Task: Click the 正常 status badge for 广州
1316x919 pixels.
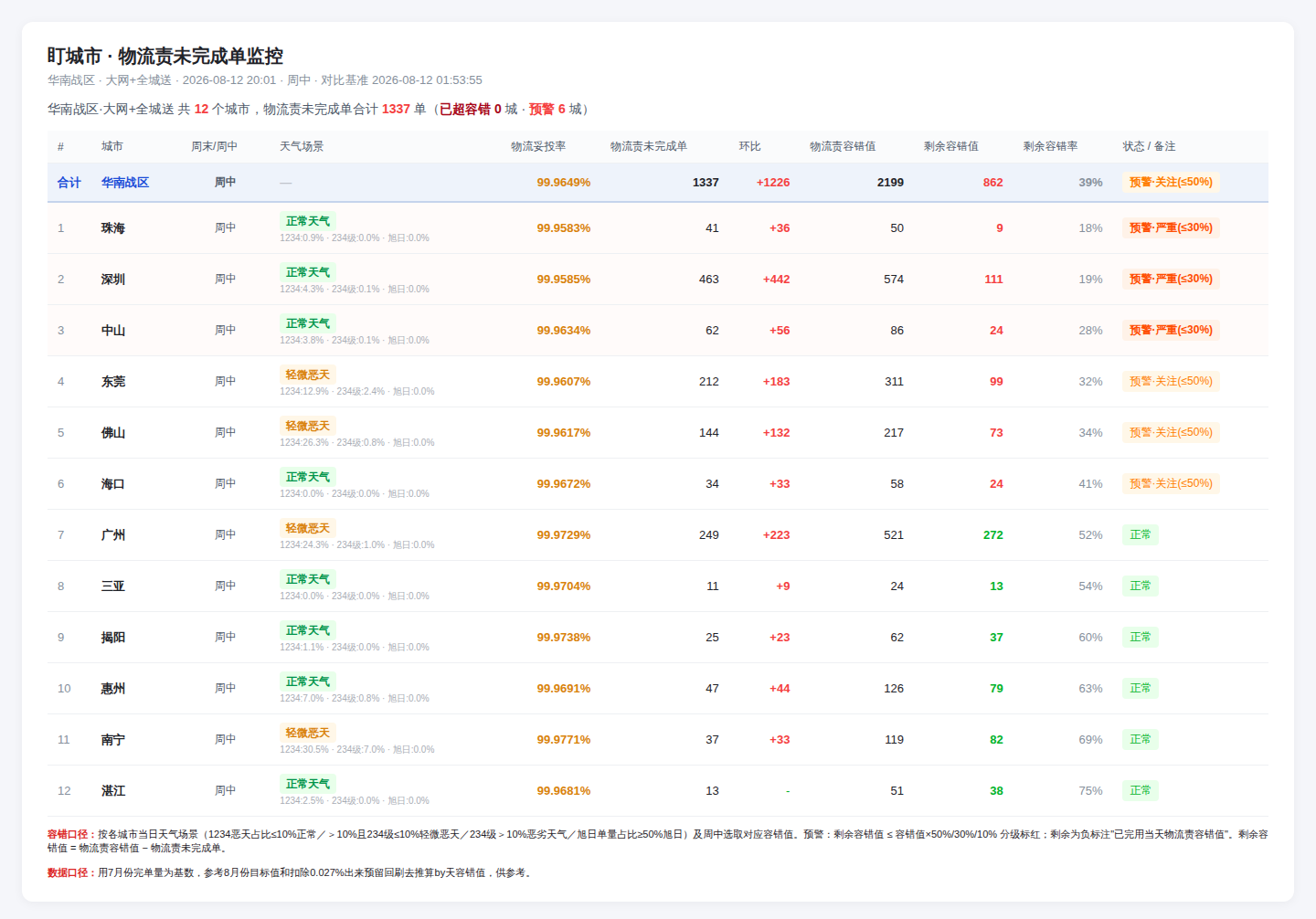Action: click(1141, 534)
